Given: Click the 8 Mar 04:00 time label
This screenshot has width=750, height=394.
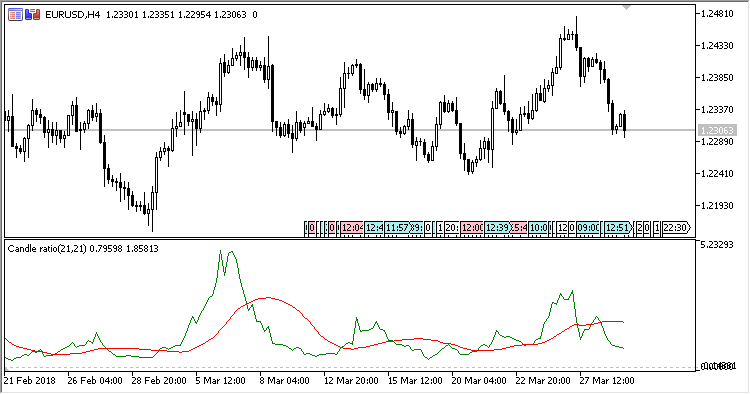Looking at the screenshot, I should 285,381.
